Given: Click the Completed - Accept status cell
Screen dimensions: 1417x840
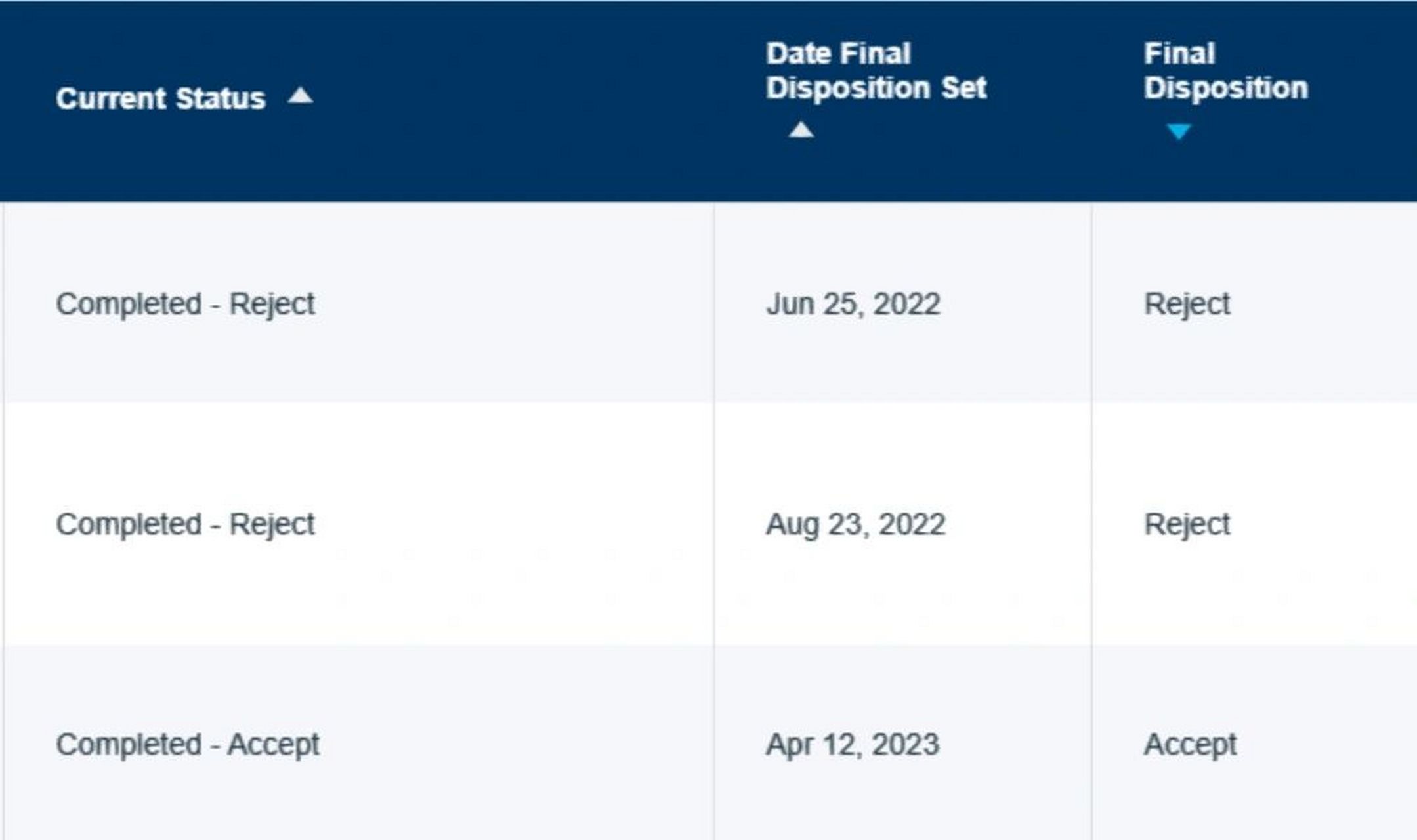Looking at the screenshot, I should pos(188,745).
